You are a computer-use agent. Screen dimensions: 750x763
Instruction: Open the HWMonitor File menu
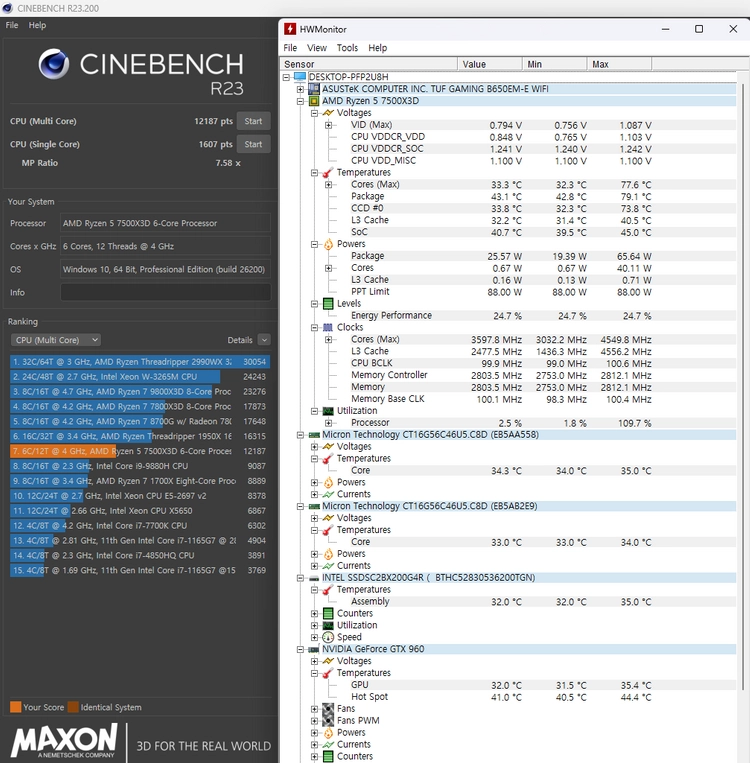pos(290,48)
